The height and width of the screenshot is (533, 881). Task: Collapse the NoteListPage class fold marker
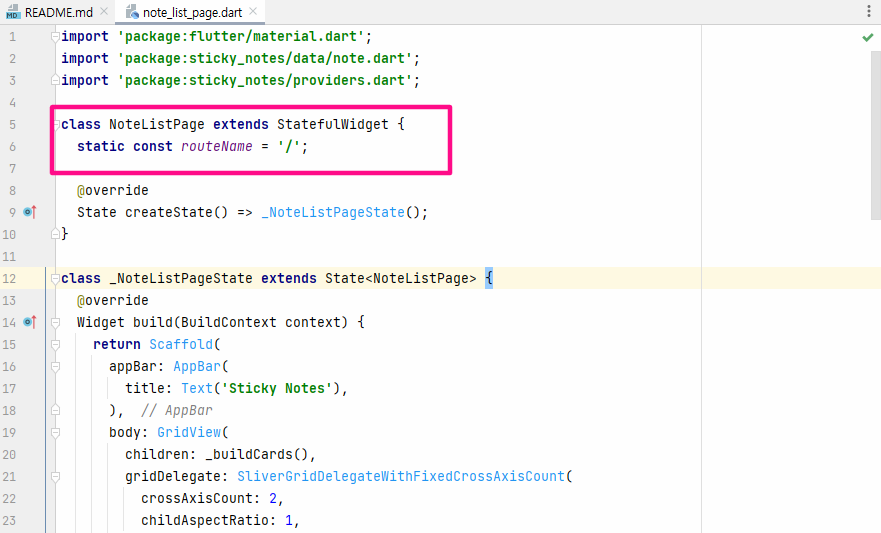pyautogui.click(x=55, y=125)
